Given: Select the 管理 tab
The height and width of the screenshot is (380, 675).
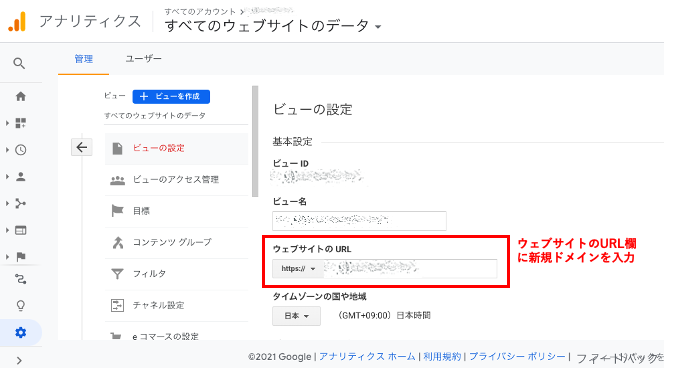Looking at the screenshot, I should click(x=84, y=59).
